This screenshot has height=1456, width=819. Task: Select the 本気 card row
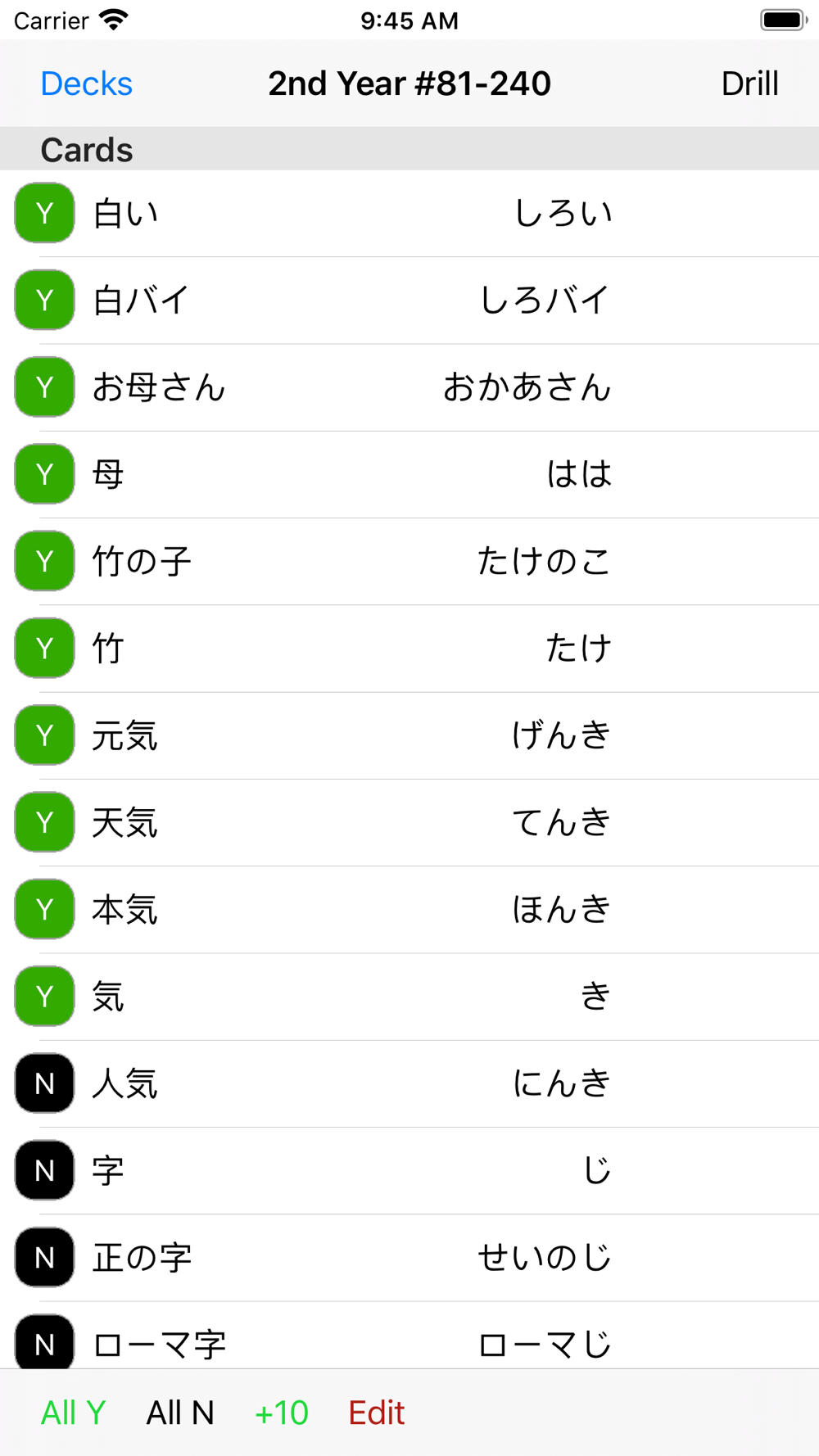(x=409, y=909)
